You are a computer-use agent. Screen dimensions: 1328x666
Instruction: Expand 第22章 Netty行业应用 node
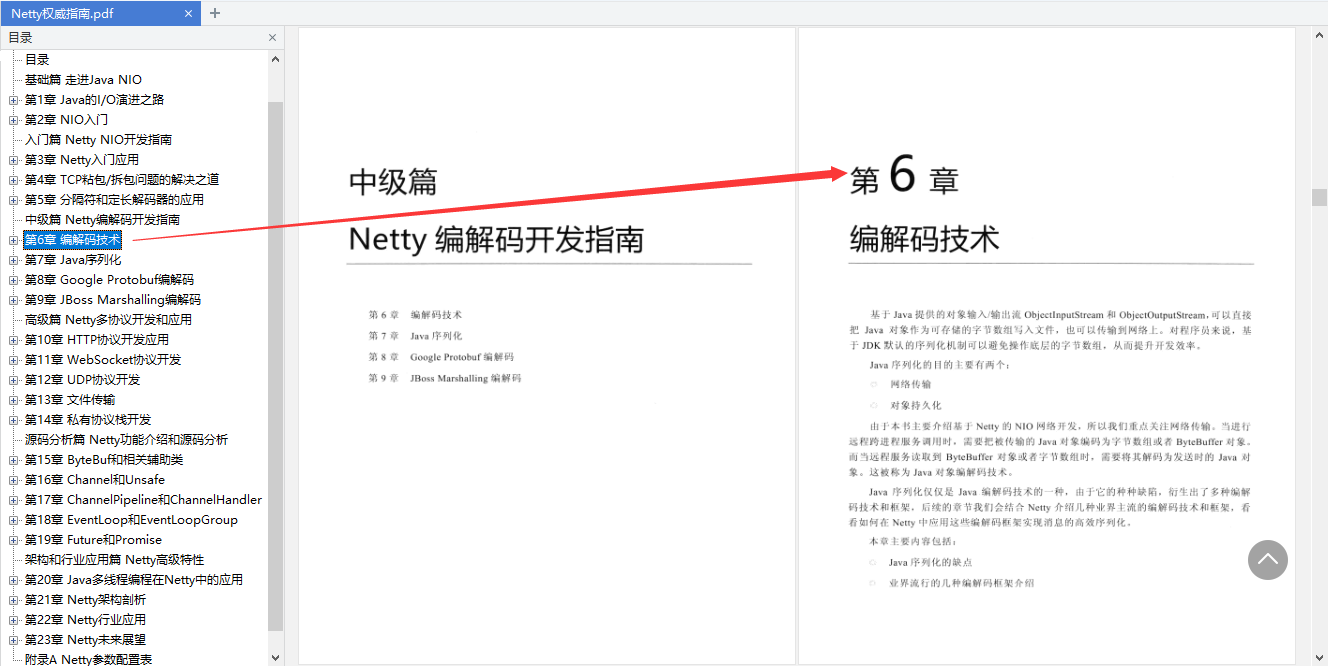(x=13, y=620)
